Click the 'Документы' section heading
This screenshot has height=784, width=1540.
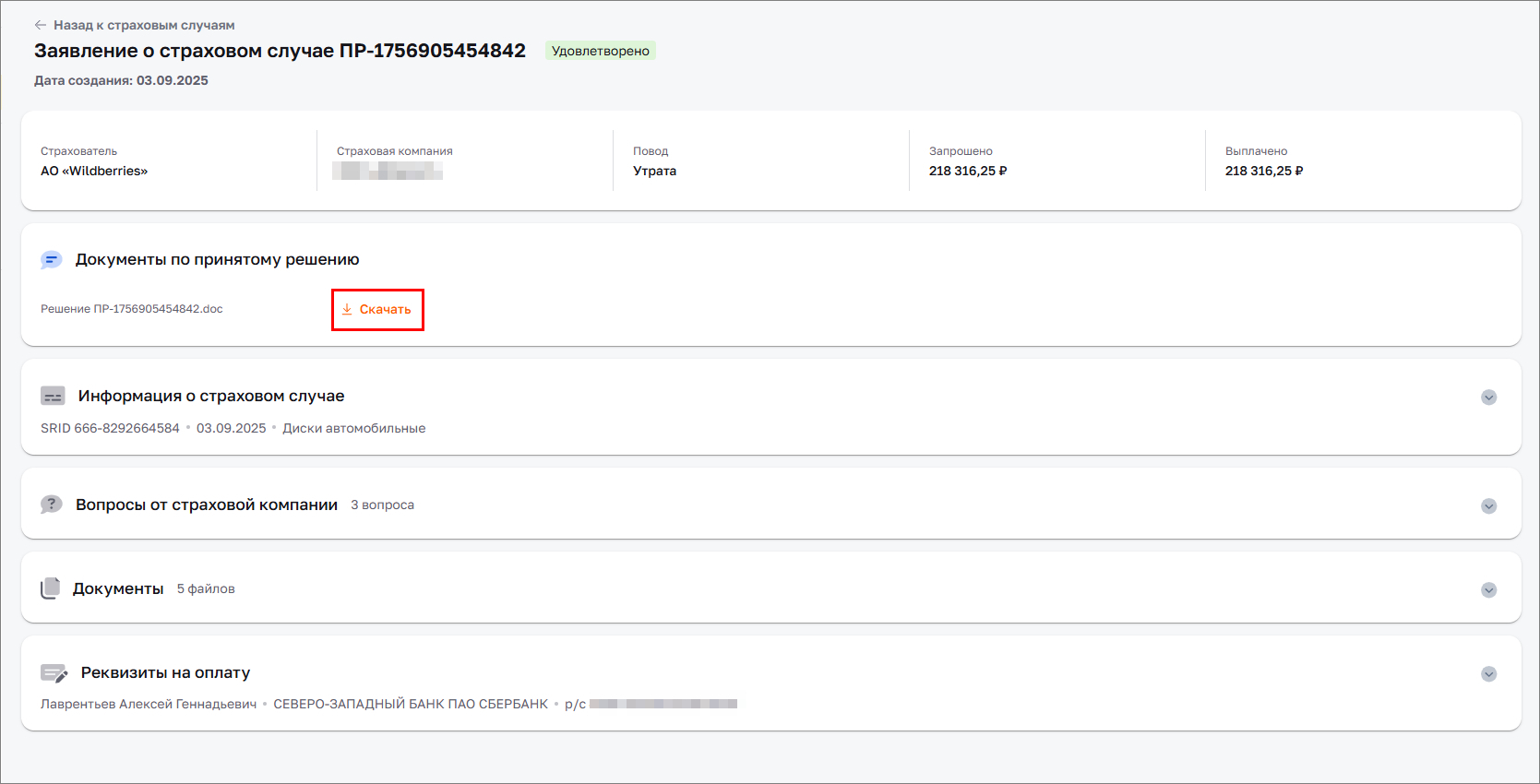point(118,588)
